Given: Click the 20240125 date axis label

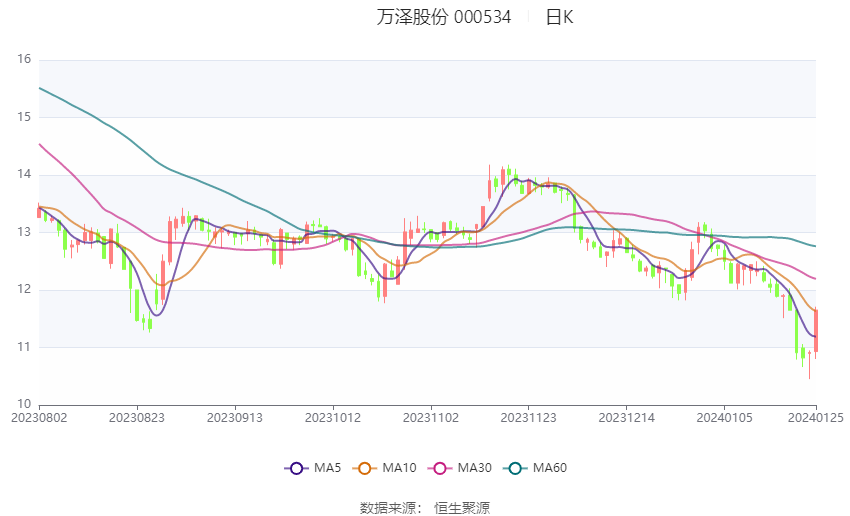Looking at the screenshot, I should point(816,418).
